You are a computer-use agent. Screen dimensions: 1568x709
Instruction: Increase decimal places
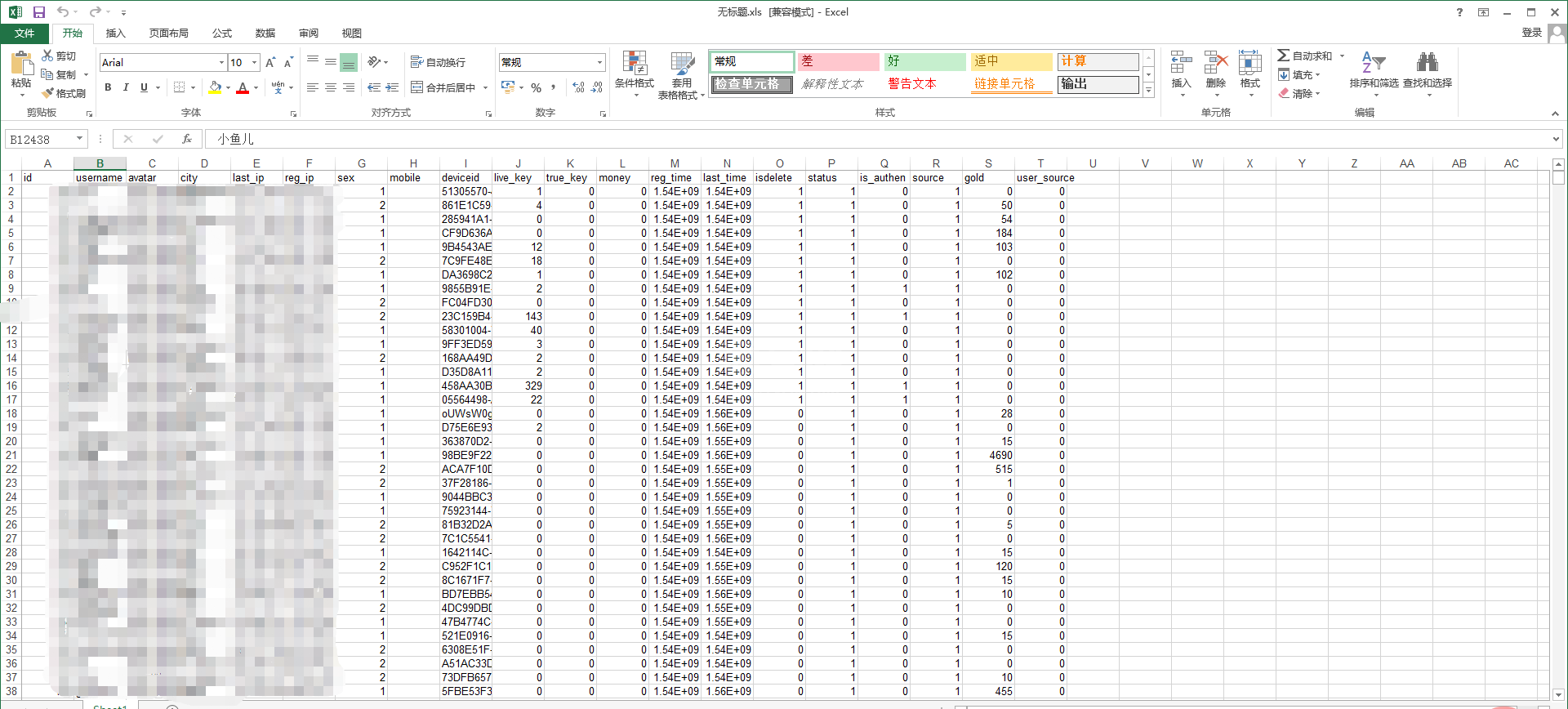pyautogui.click(x=578, y=87)
